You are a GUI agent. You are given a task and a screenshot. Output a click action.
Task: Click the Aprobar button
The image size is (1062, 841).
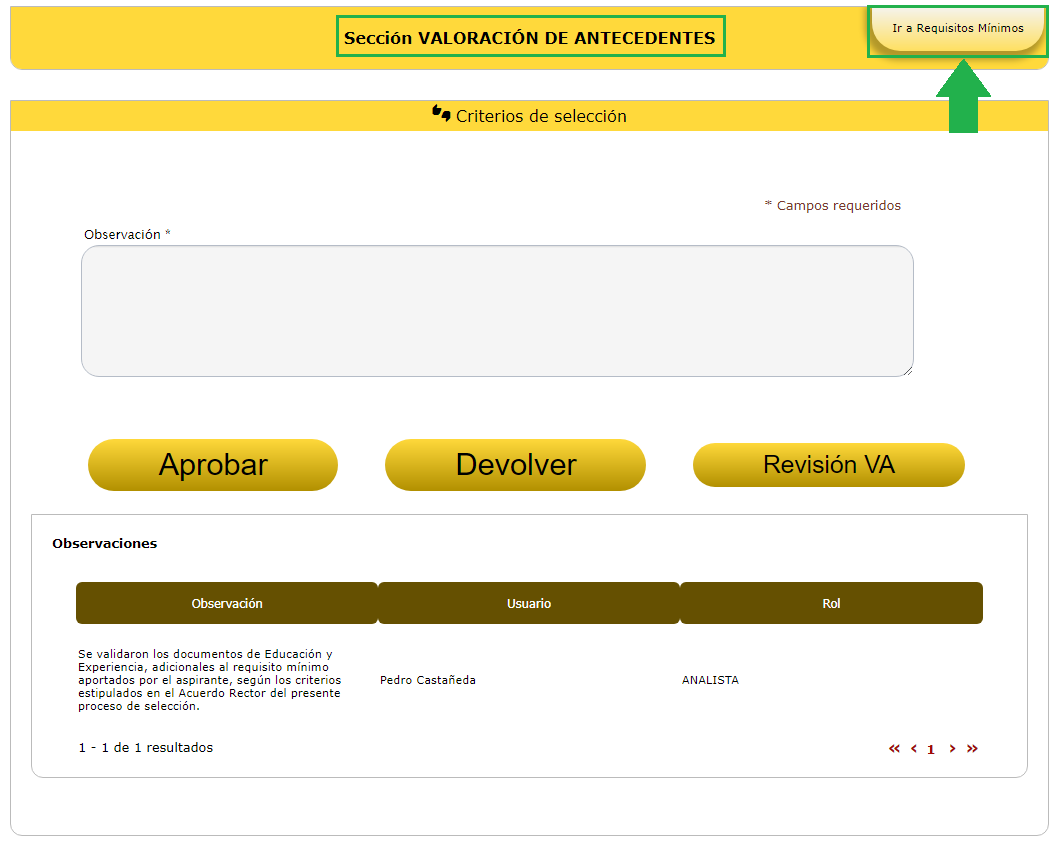point(213,465)
